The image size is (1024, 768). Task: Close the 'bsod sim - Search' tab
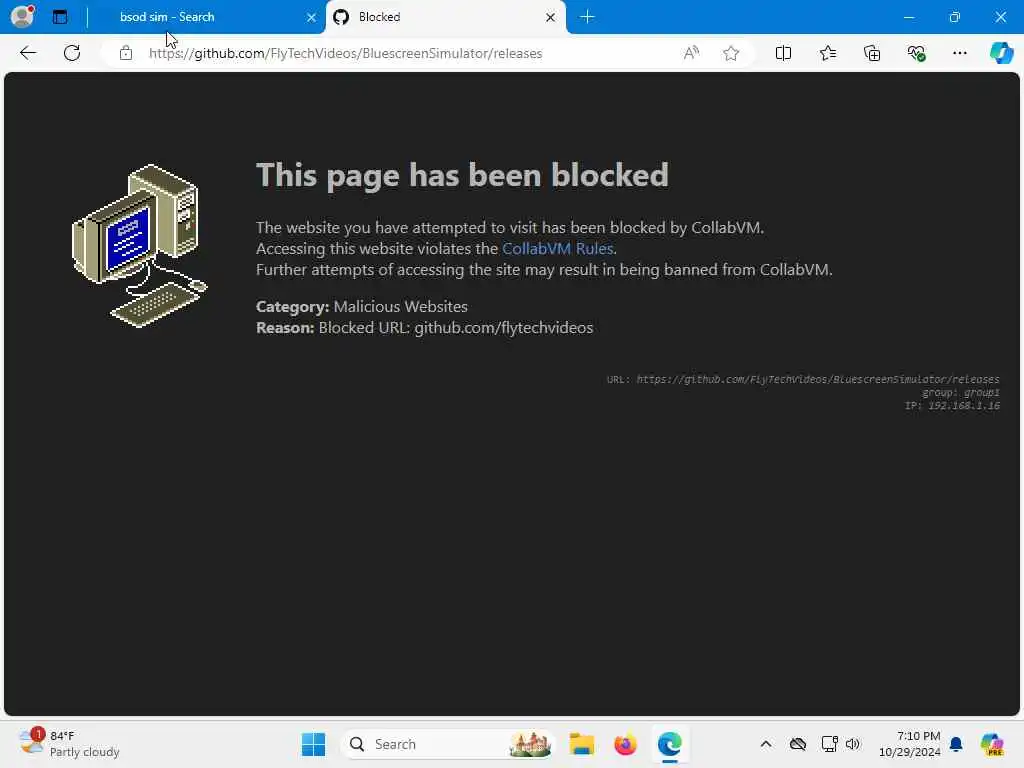(311, 18)
